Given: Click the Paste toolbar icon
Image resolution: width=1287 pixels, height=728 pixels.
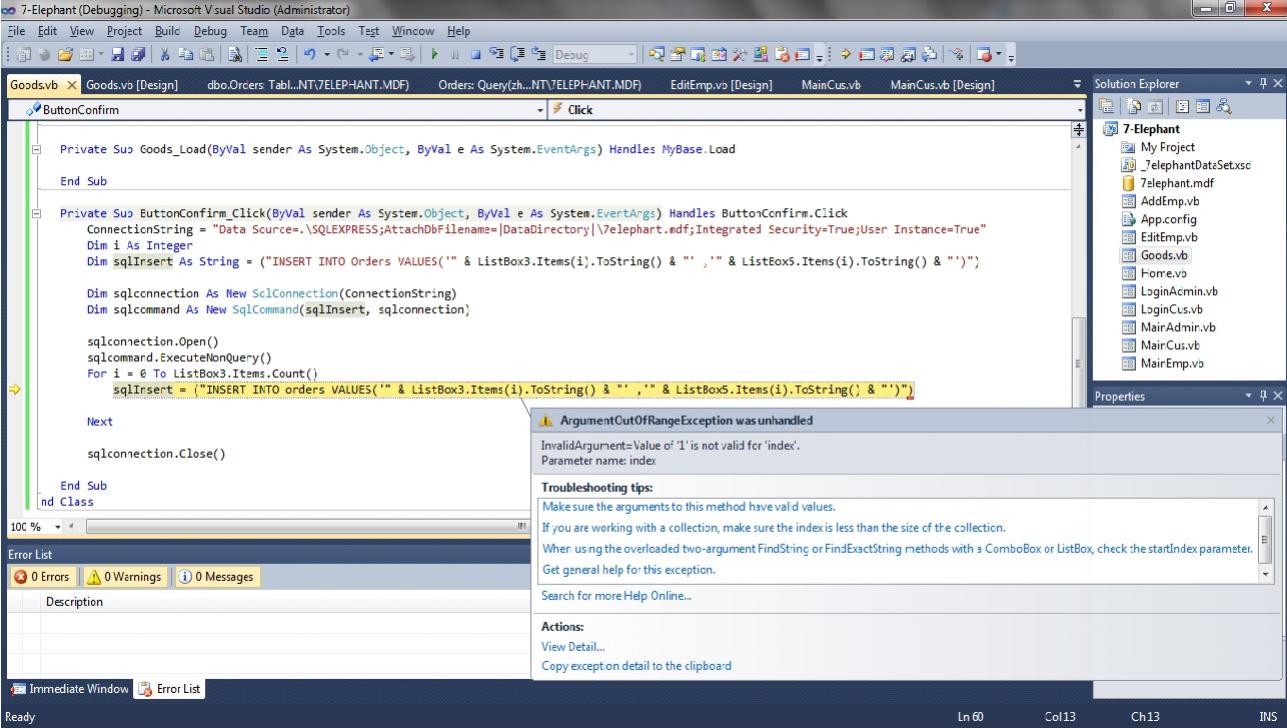Looking at the screenshot, I should click(206, 55).
